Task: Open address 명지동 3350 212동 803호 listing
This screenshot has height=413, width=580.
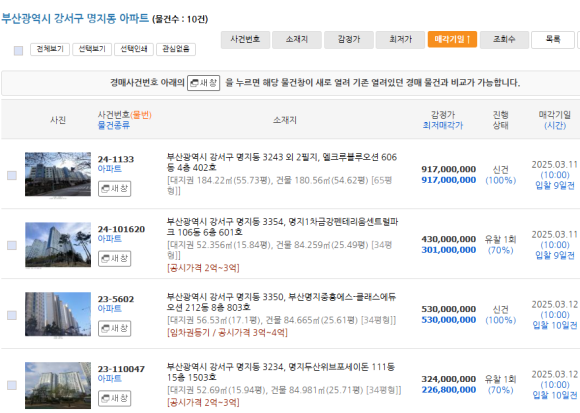Action: [x=281, y=302]
